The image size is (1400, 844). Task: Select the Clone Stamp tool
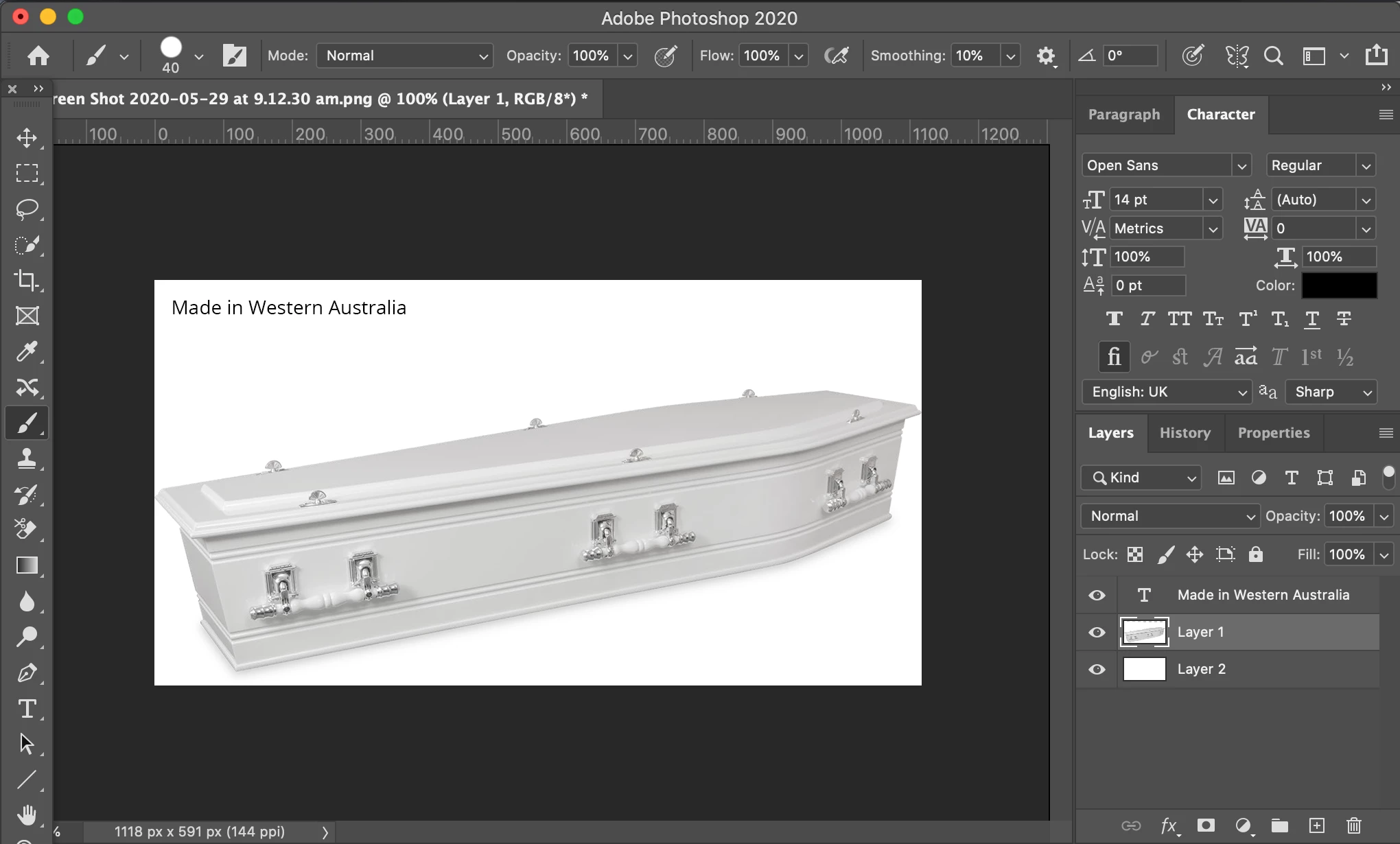pyautogui.click(x=27, y=458)
